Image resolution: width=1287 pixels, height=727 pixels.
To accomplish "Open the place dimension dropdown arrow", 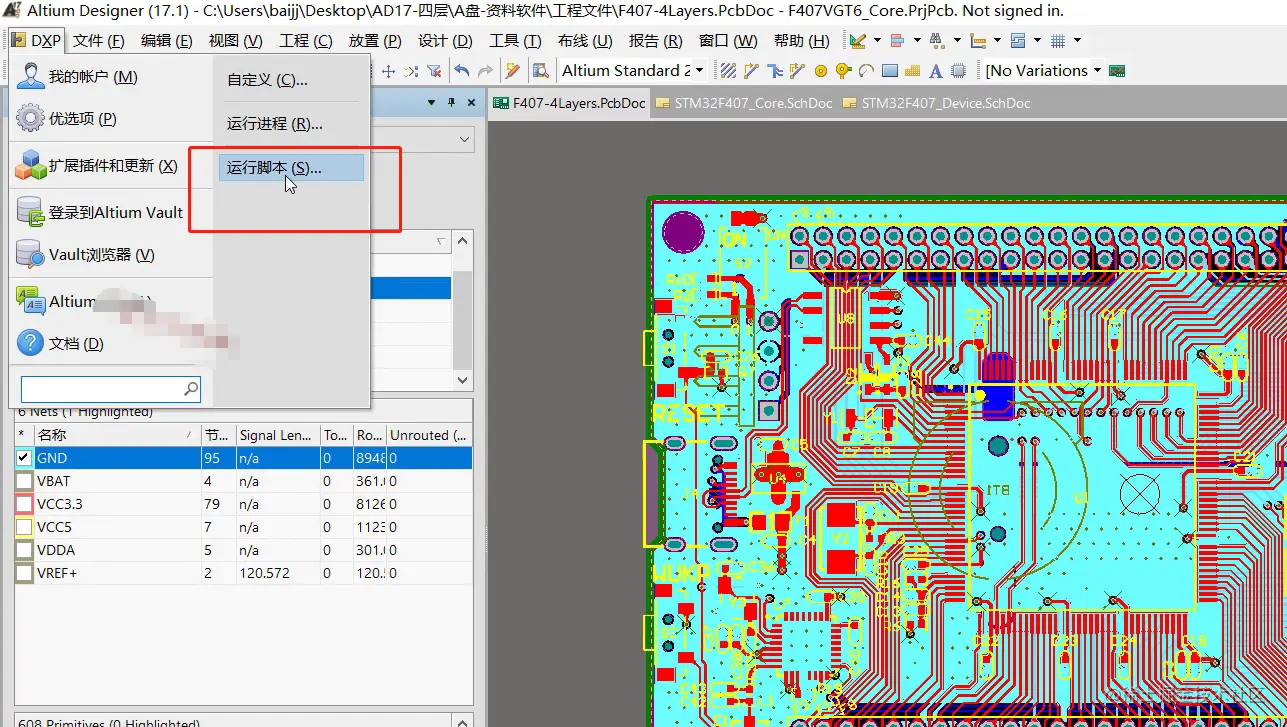I will click(x=997, y=41).
